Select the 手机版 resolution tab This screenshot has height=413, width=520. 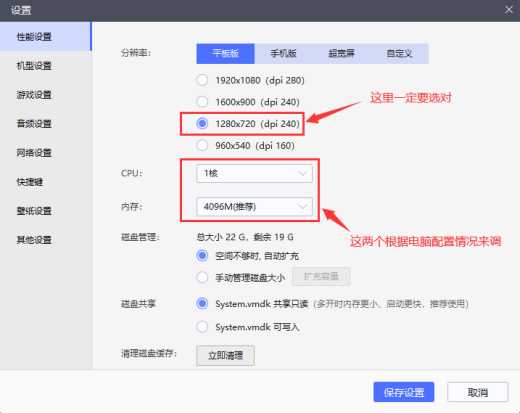(x=283, y=53)
